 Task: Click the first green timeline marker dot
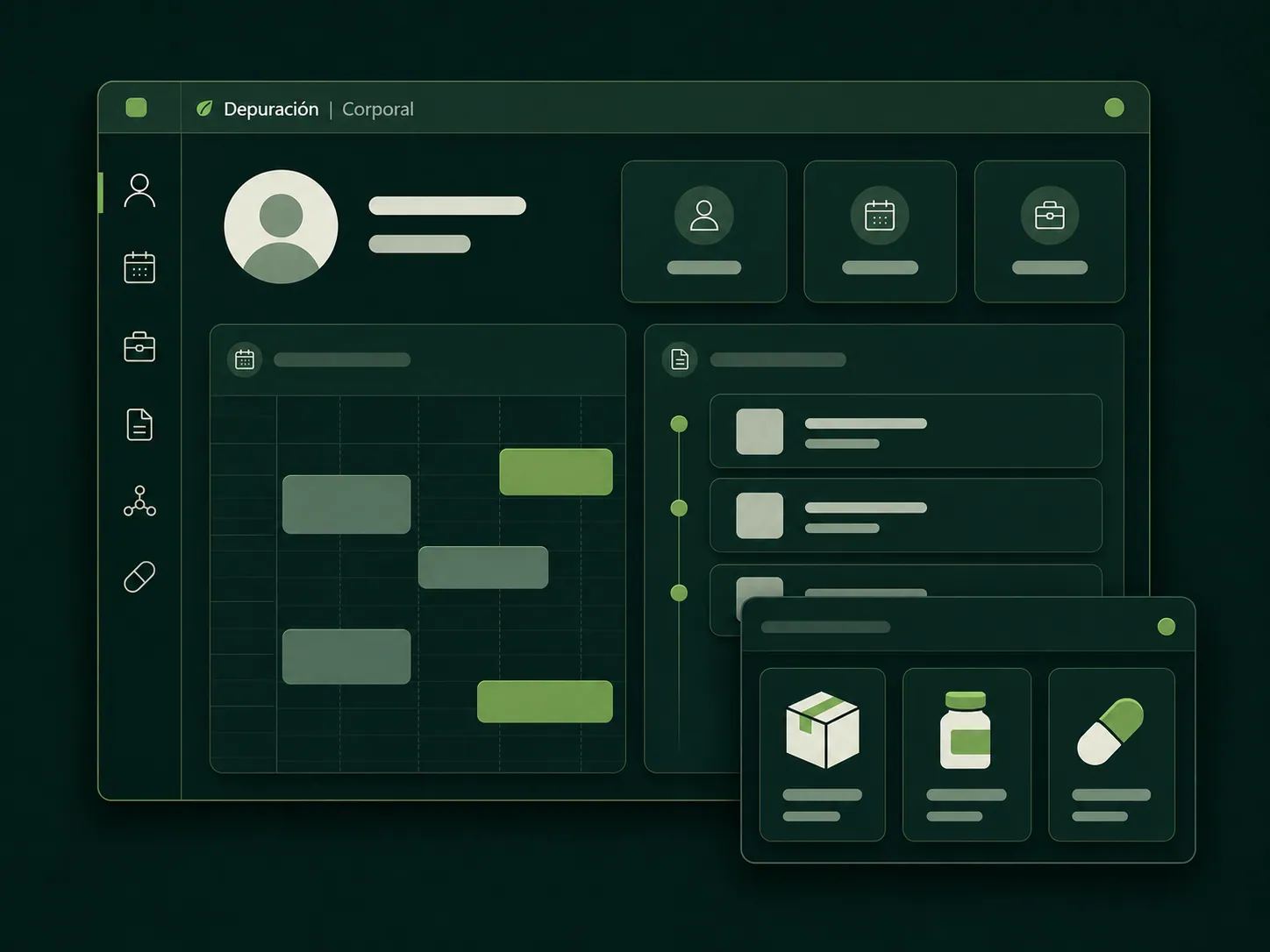[x=679, y=424]
